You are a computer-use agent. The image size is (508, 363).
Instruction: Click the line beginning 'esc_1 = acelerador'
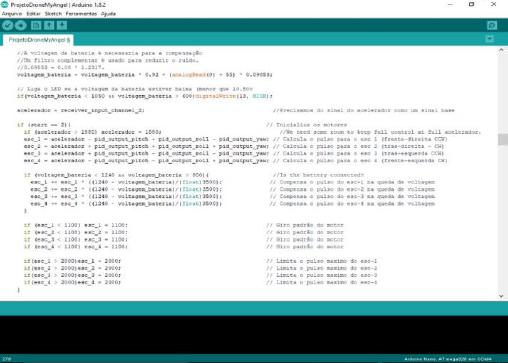[x=146, y=139]
